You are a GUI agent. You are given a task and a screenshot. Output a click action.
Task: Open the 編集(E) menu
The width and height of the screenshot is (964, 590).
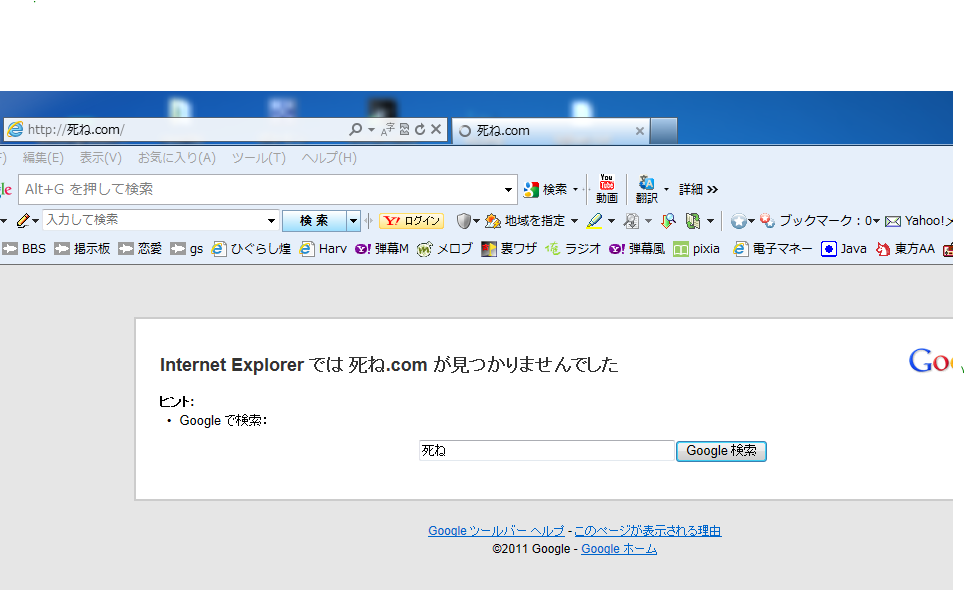(43, 158)
